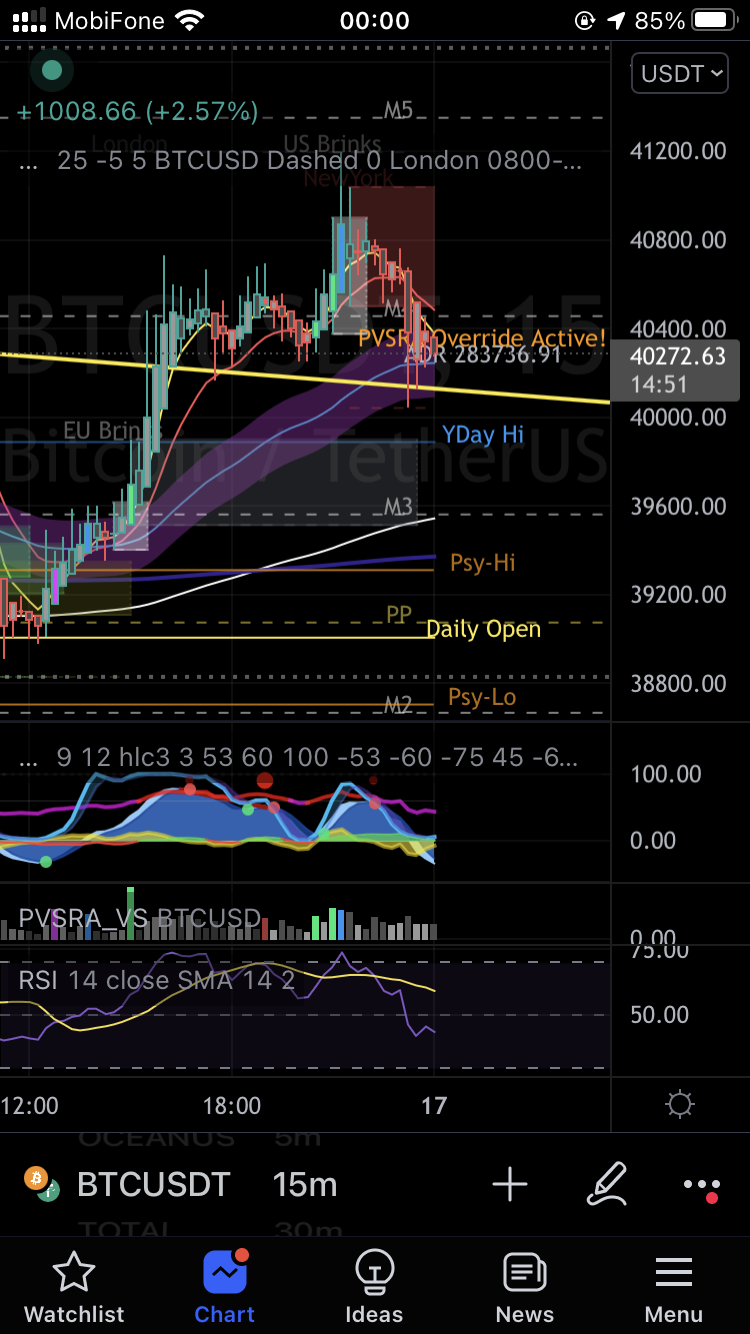Tap the Psy-Lo level label
This screenshot has width=750, height=1334.
click(x=482, y=697)
